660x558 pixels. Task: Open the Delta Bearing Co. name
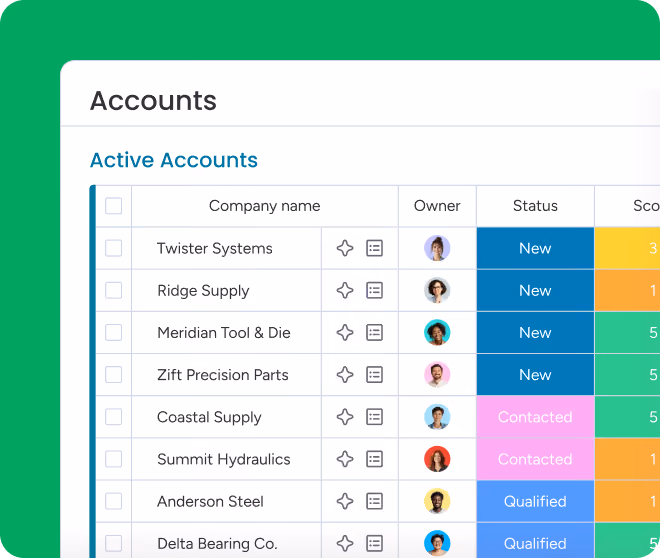click(x=217, y=544)
